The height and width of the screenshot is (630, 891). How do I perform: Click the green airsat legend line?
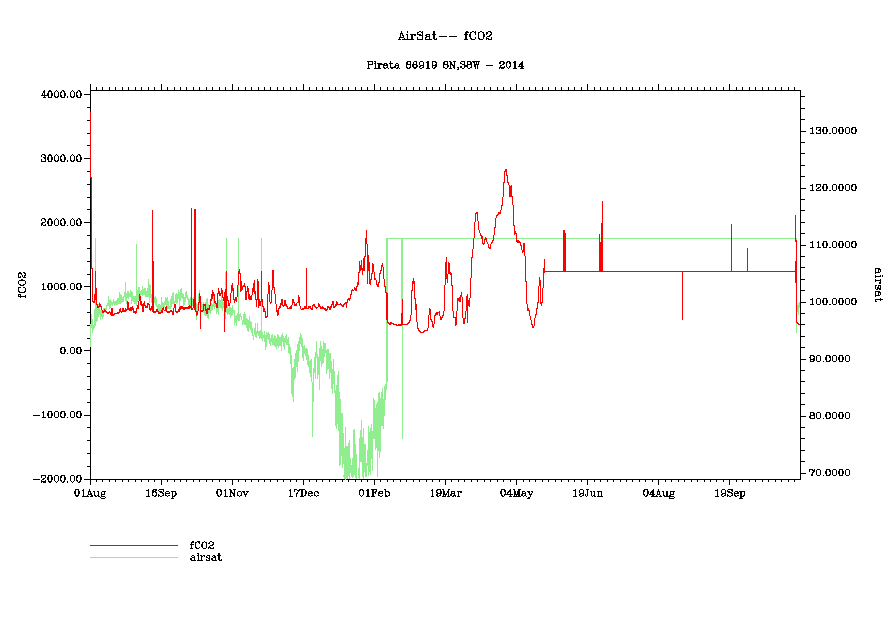coord(133,557)
